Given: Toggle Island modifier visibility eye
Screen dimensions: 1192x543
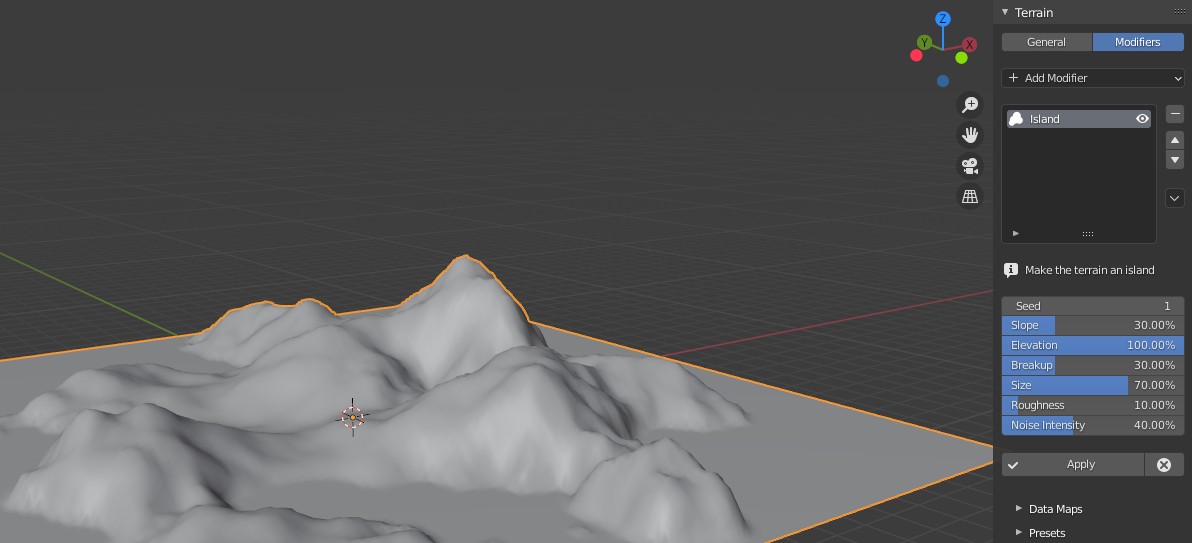Looking at the screenshot, I should (1142, 119).
